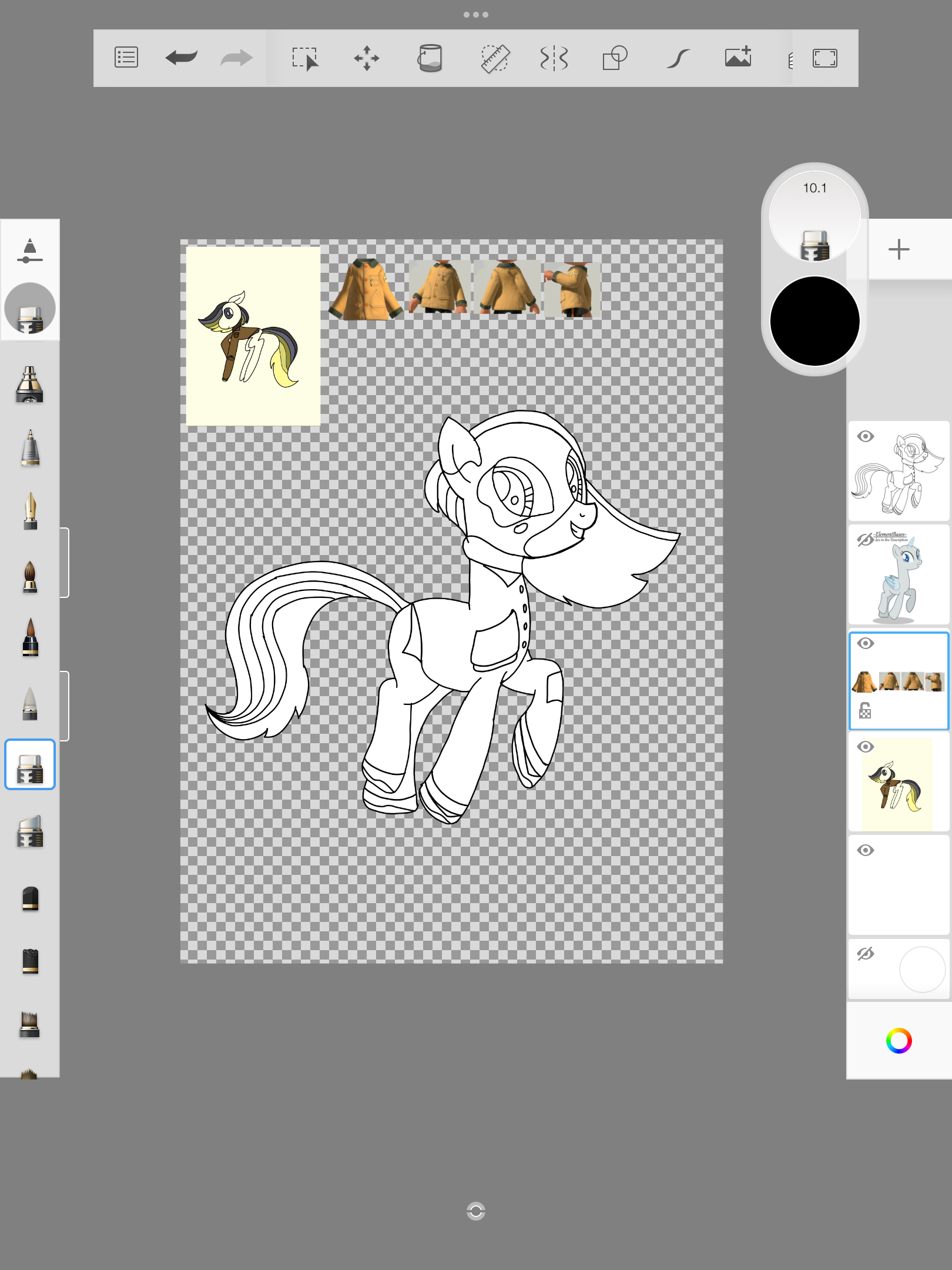Select the silver mechanical pencil brush
Viewport: 952px width, 1270px height.
(30, 448)
